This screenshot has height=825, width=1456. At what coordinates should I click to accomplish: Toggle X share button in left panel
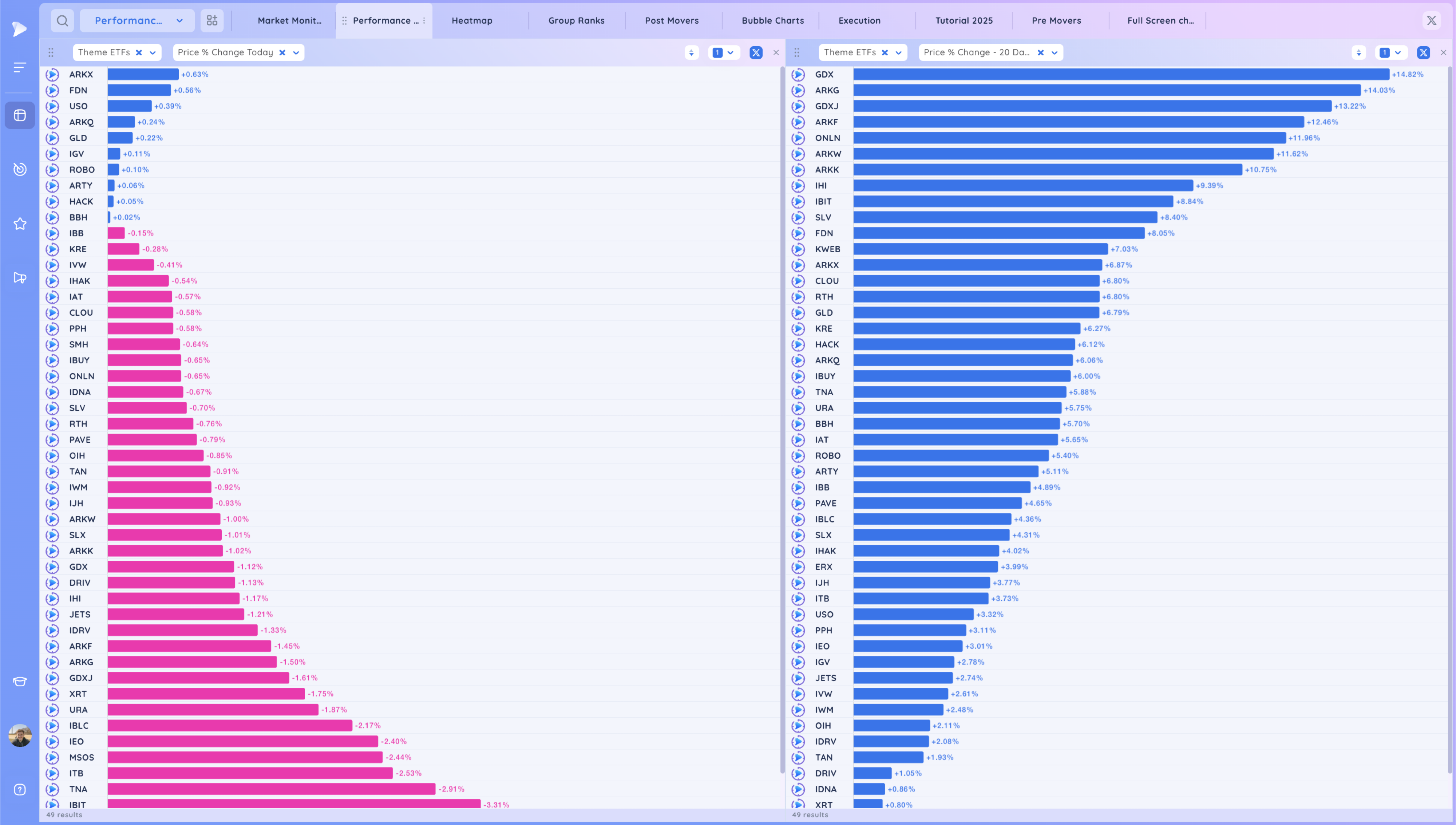tap(755, 53)
